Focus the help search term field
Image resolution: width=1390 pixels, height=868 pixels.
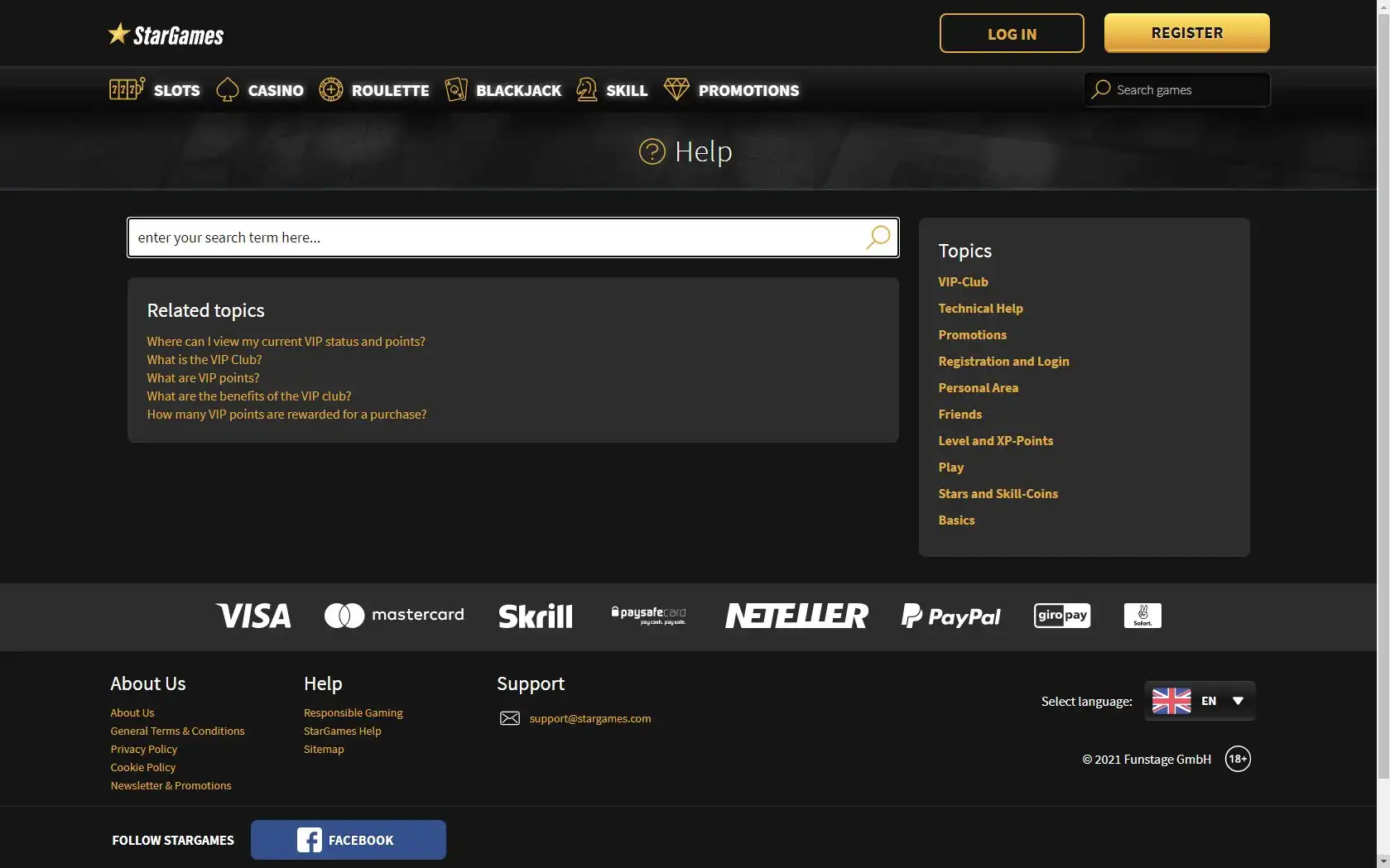click(x=497, y=237)
